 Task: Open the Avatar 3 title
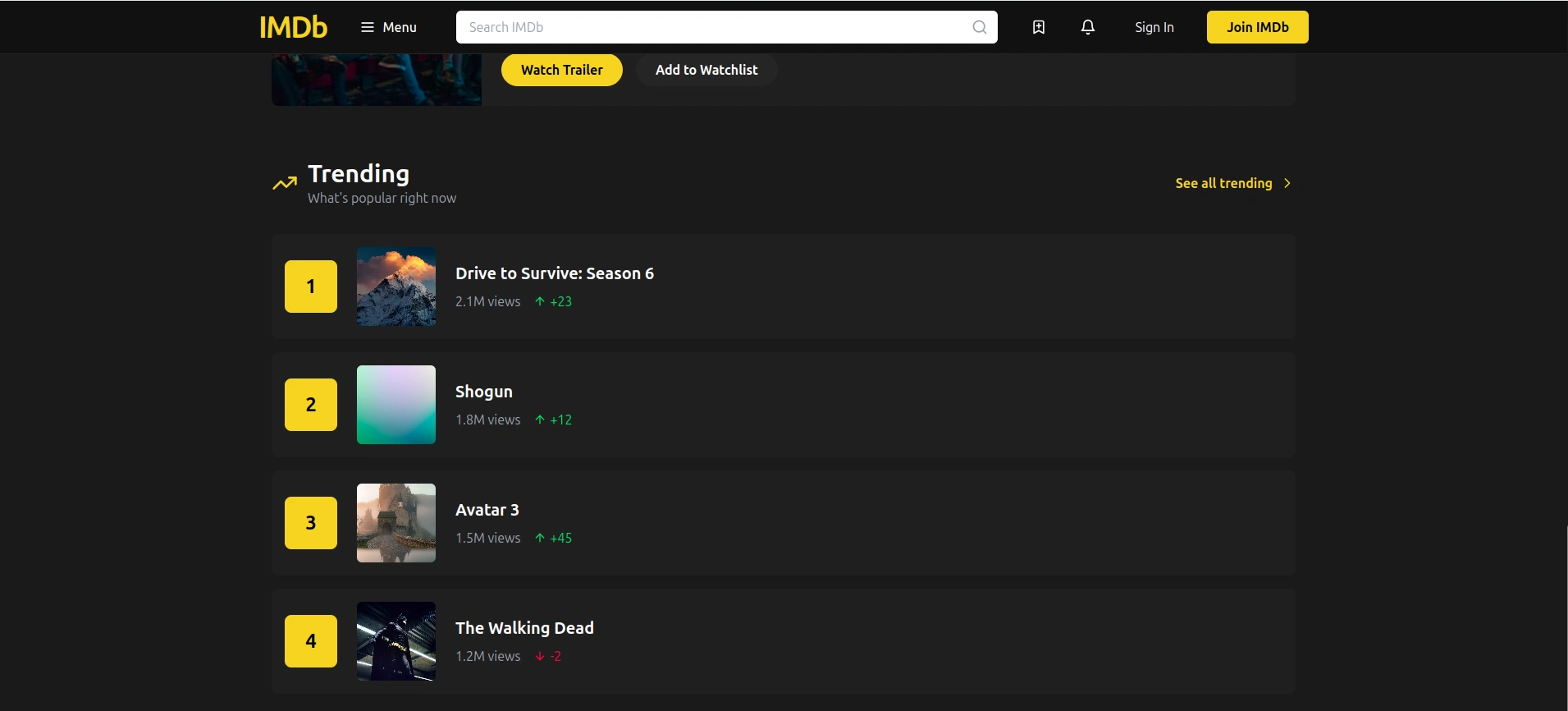487,510
